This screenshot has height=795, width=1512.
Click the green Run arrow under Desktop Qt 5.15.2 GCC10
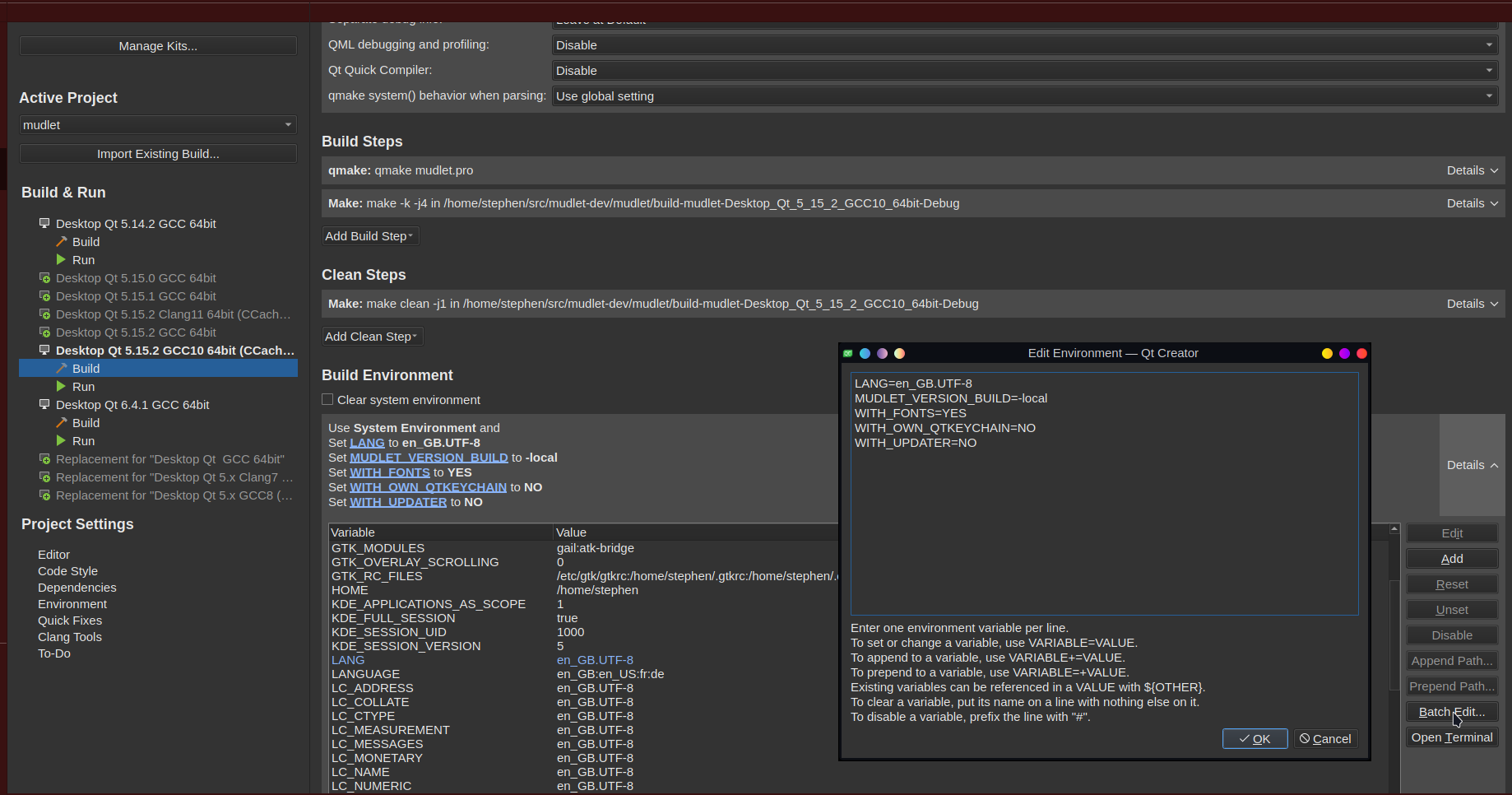click(62, 386)
